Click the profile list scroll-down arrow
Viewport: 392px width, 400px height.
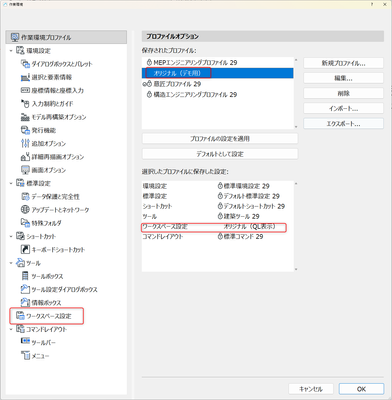(x=296, y=127)
